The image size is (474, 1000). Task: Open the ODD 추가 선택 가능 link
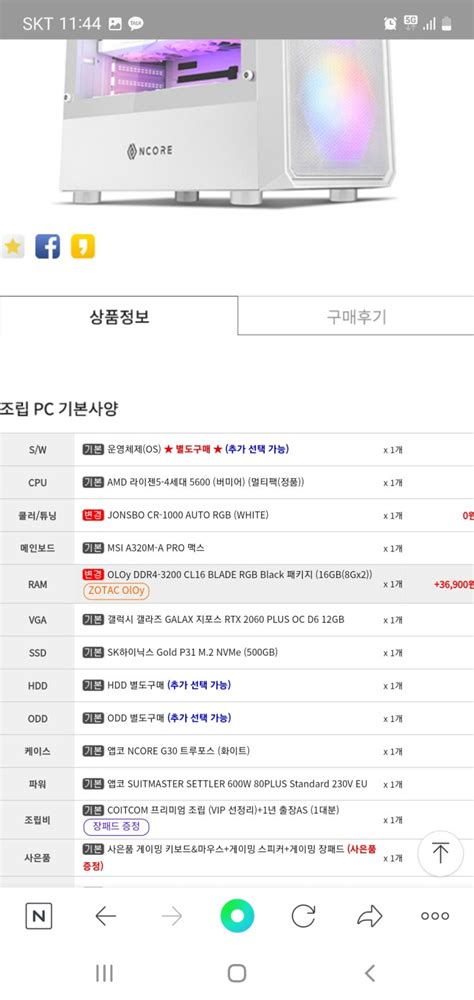point(199,718)
